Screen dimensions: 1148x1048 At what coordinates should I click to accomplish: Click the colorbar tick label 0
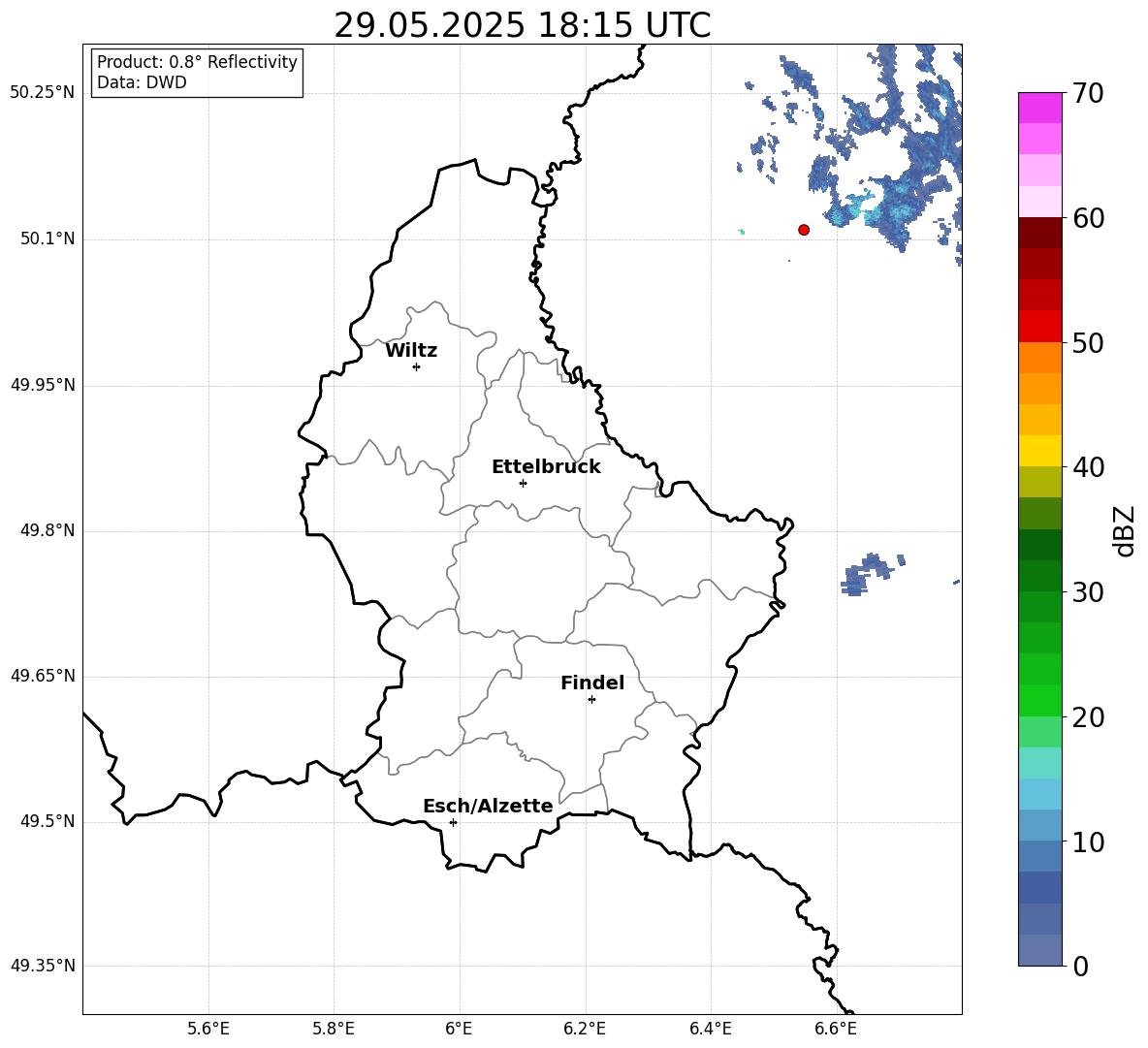pos(1080,966)
